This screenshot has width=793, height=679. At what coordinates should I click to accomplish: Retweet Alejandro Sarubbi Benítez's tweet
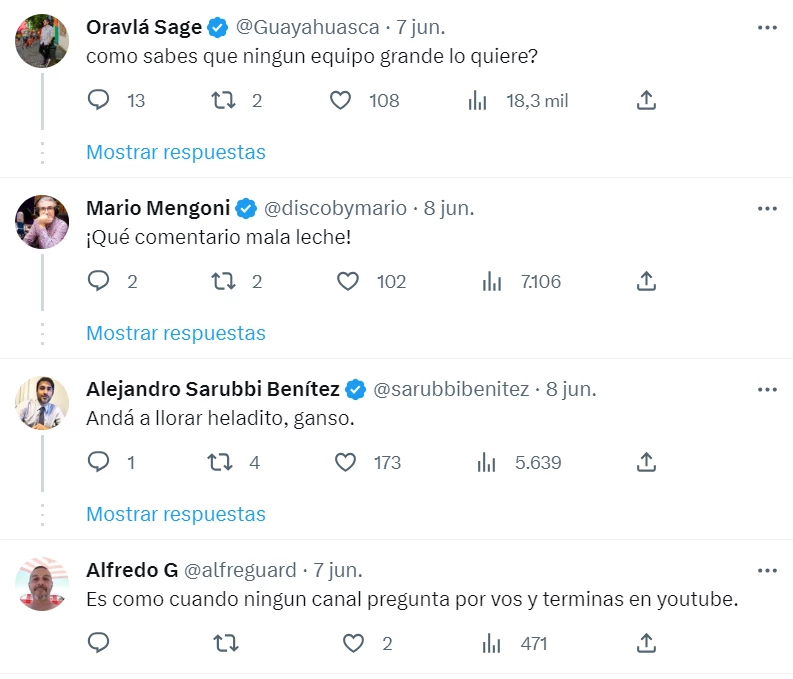pyautogui.click(x=219, y=462)
